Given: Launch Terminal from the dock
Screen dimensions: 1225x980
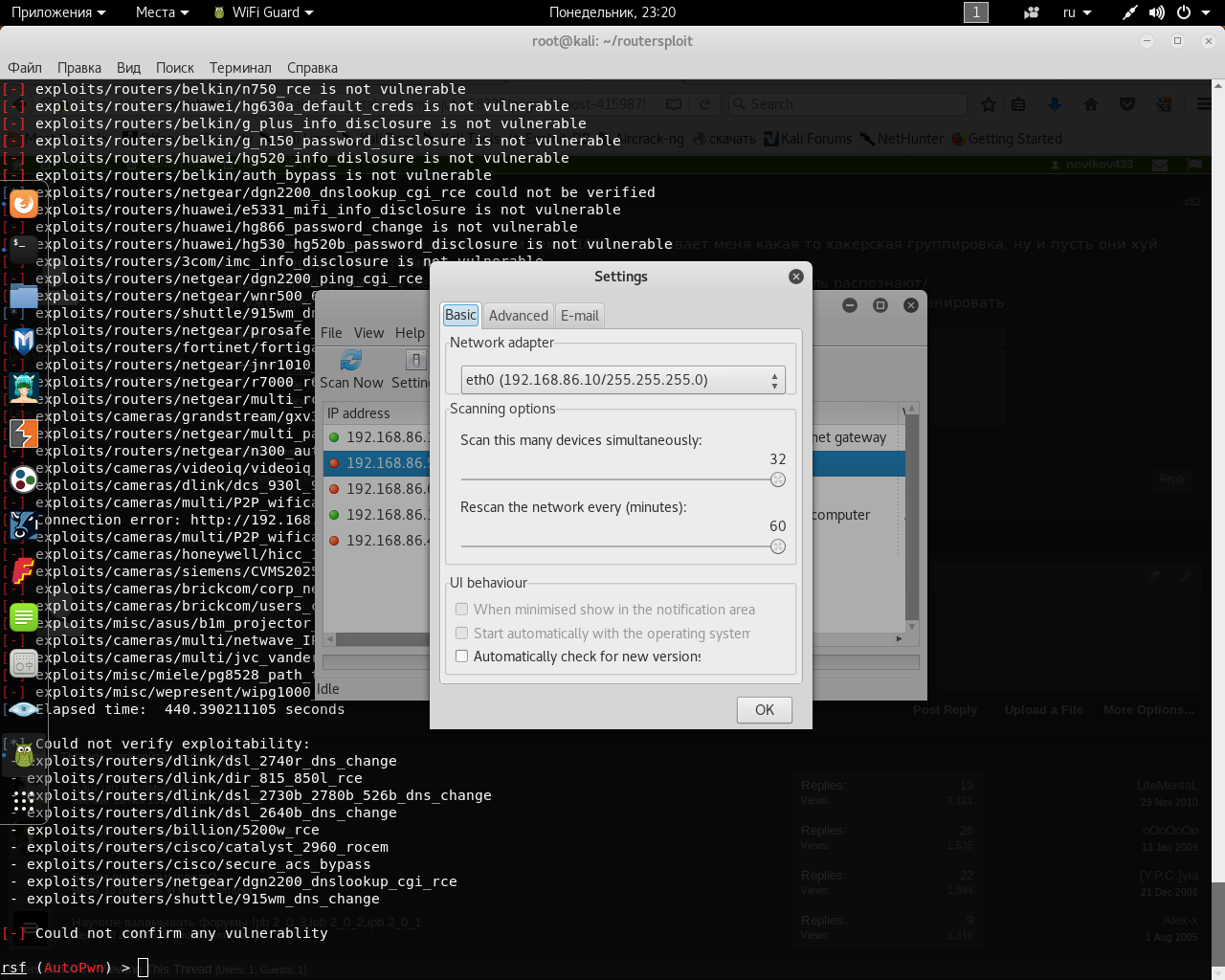Looking at the screenshot, I should [23, 248].
